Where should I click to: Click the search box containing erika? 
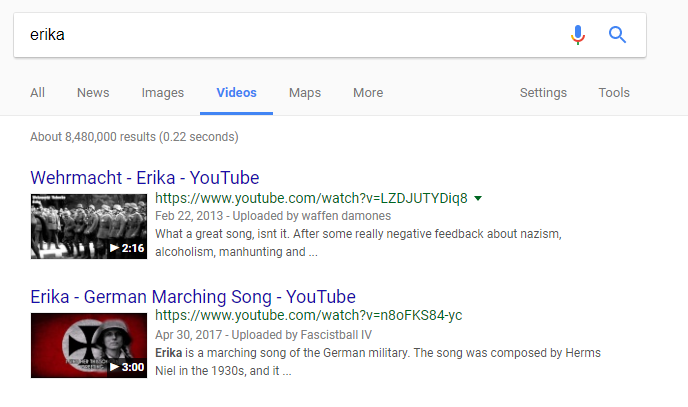(290, 35)
